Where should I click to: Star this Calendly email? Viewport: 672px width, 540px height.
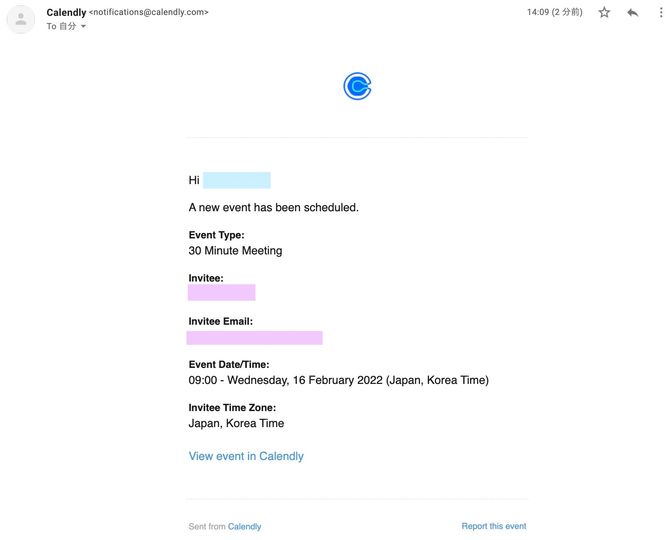coord(604,12)
